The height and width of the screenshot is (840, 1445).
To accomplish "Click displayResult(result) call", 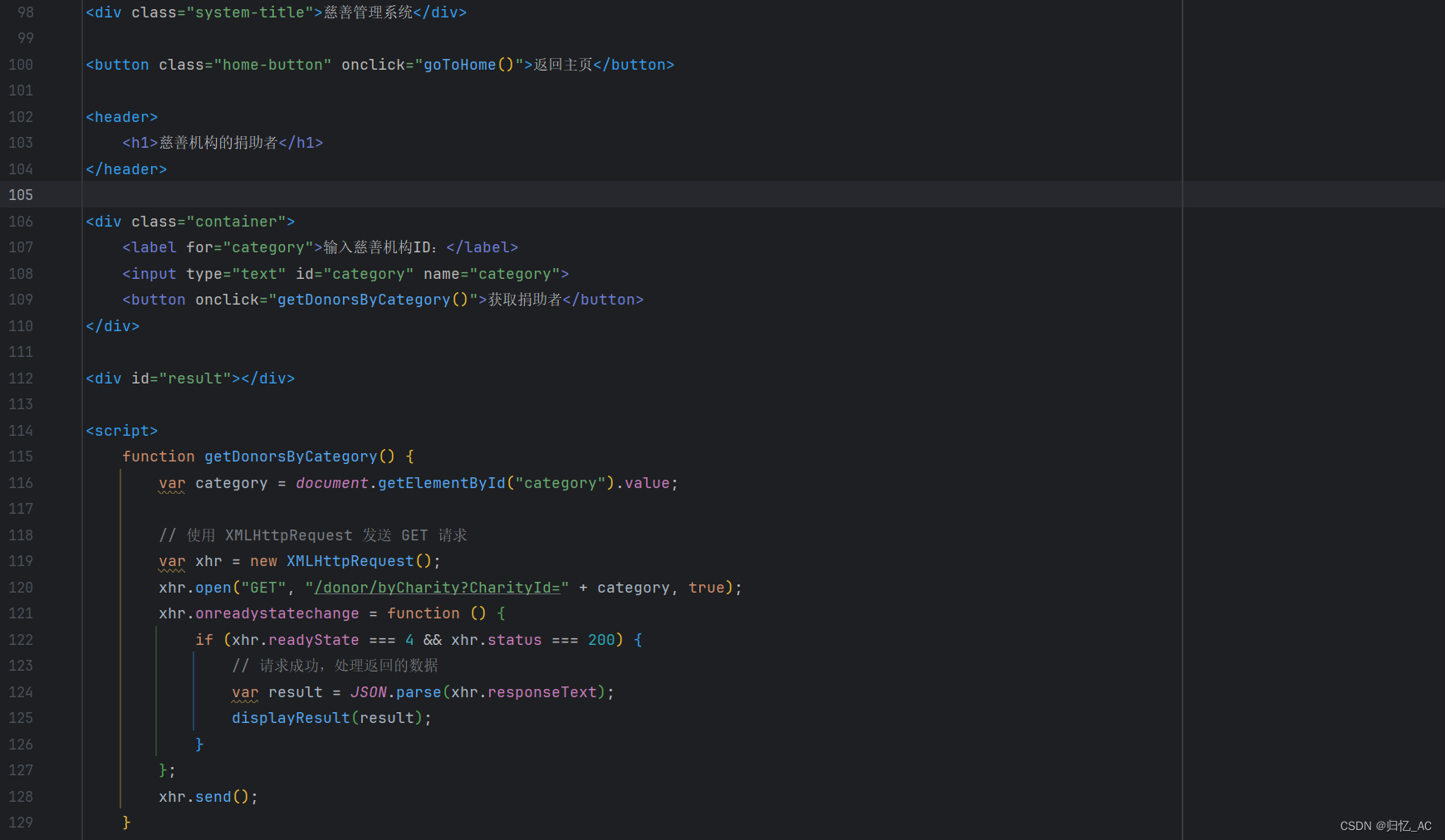I will point(327,718).
